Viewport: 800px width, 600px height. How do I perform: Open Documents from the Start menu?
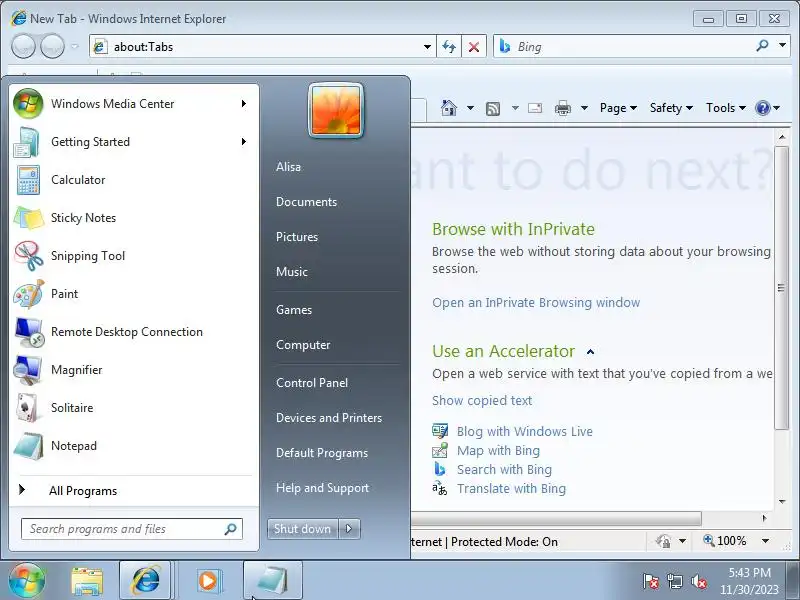(306, 202)
